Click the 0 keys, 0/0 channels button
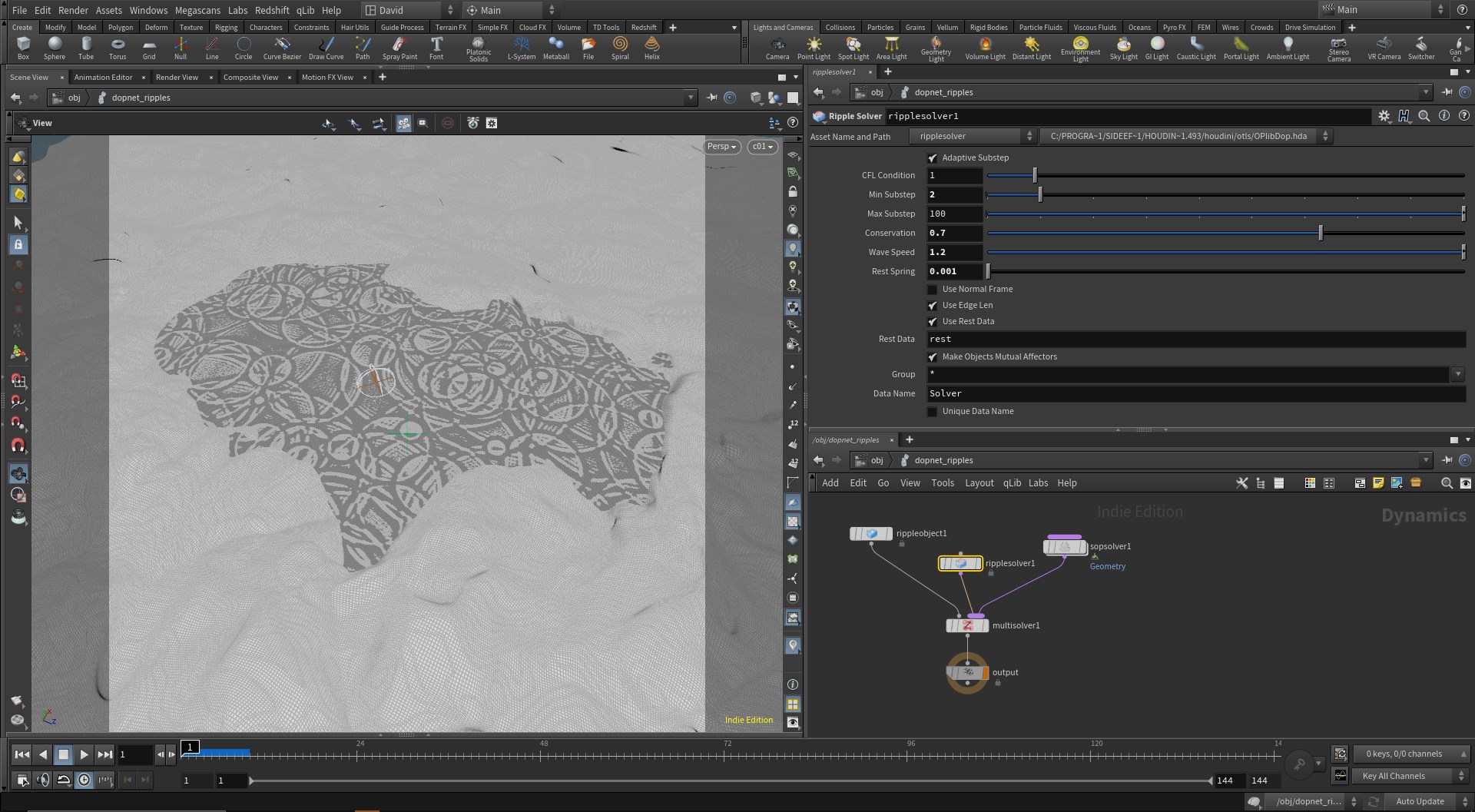 tap(1411, 754)
